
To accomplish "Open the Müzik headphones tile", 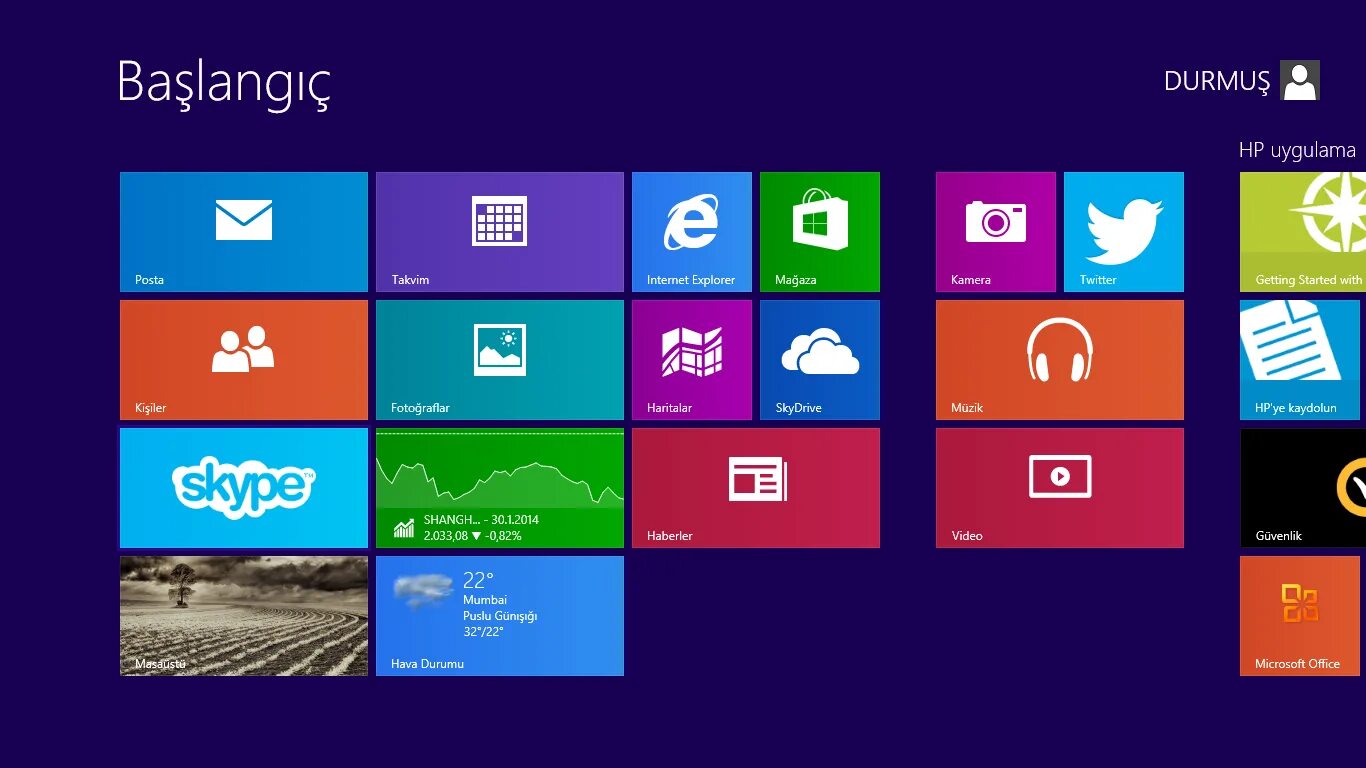I will [1060, 360].
